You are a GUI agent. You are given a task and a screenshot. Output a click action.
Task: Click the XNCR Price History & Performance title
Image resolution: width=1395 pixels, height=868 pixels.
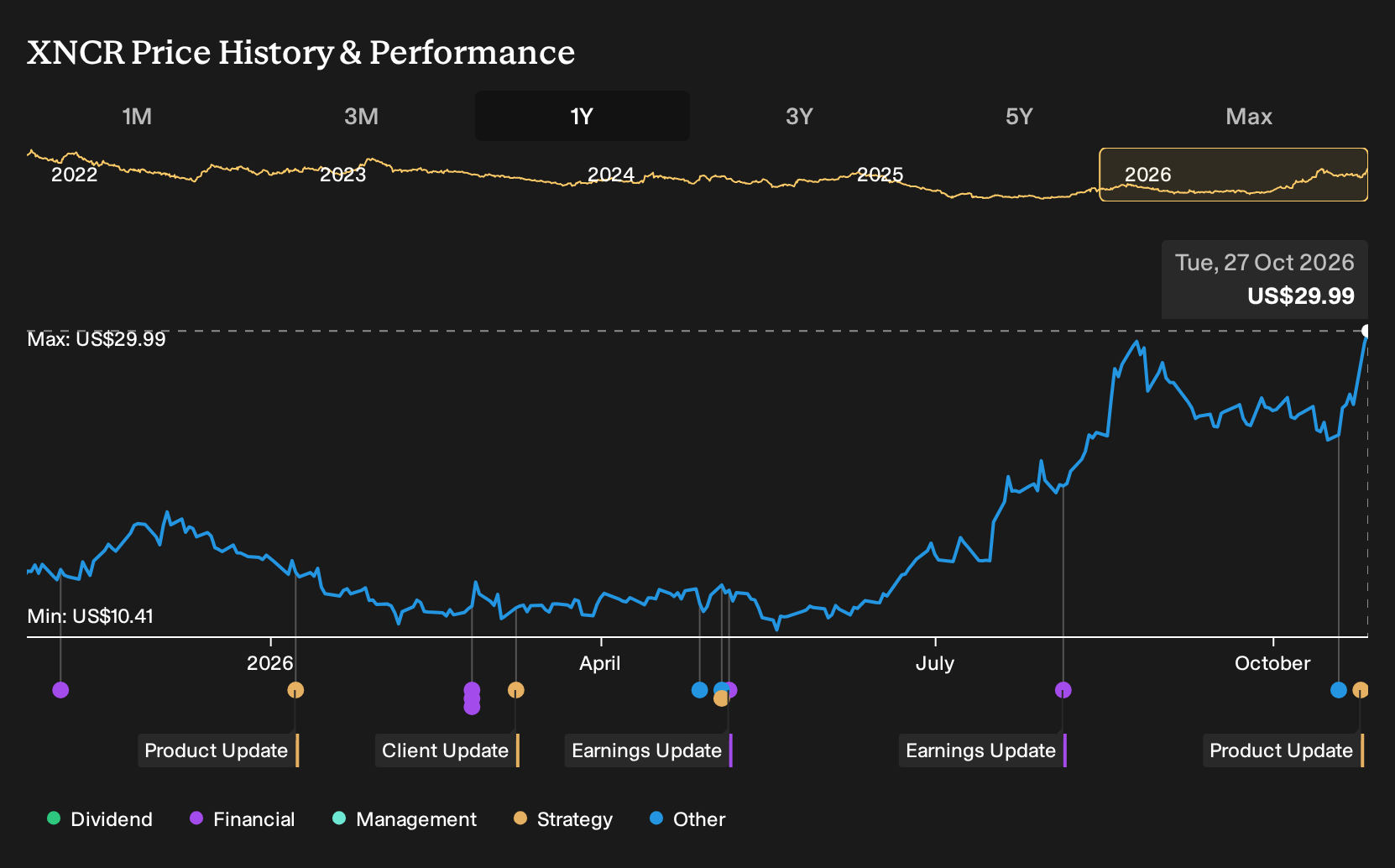(301, 52)
